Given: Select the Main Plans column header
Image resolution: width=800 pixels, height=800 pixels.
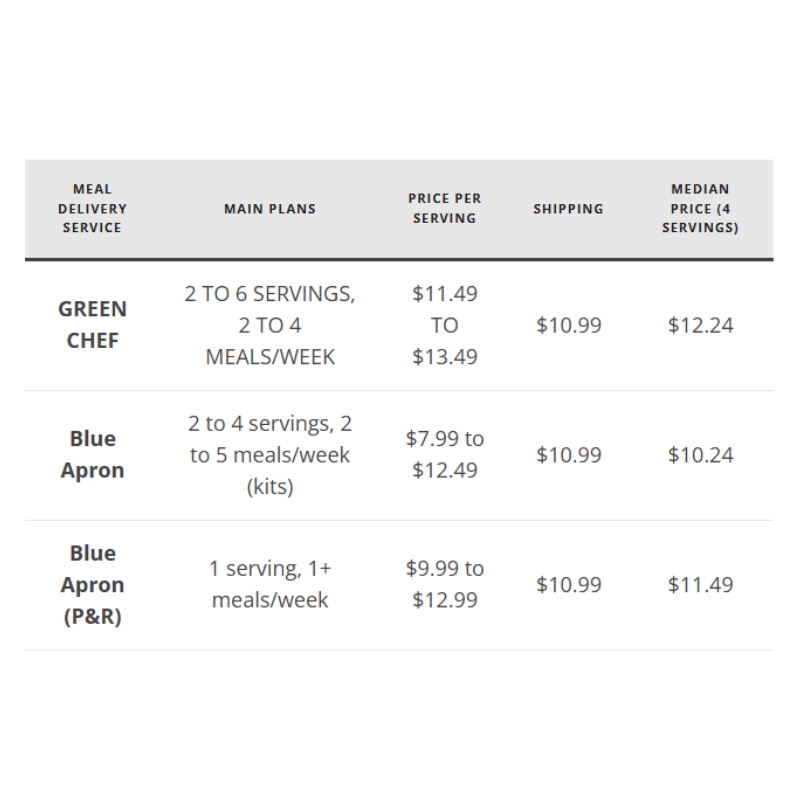Looking at the screenshot, I should 270,209.
